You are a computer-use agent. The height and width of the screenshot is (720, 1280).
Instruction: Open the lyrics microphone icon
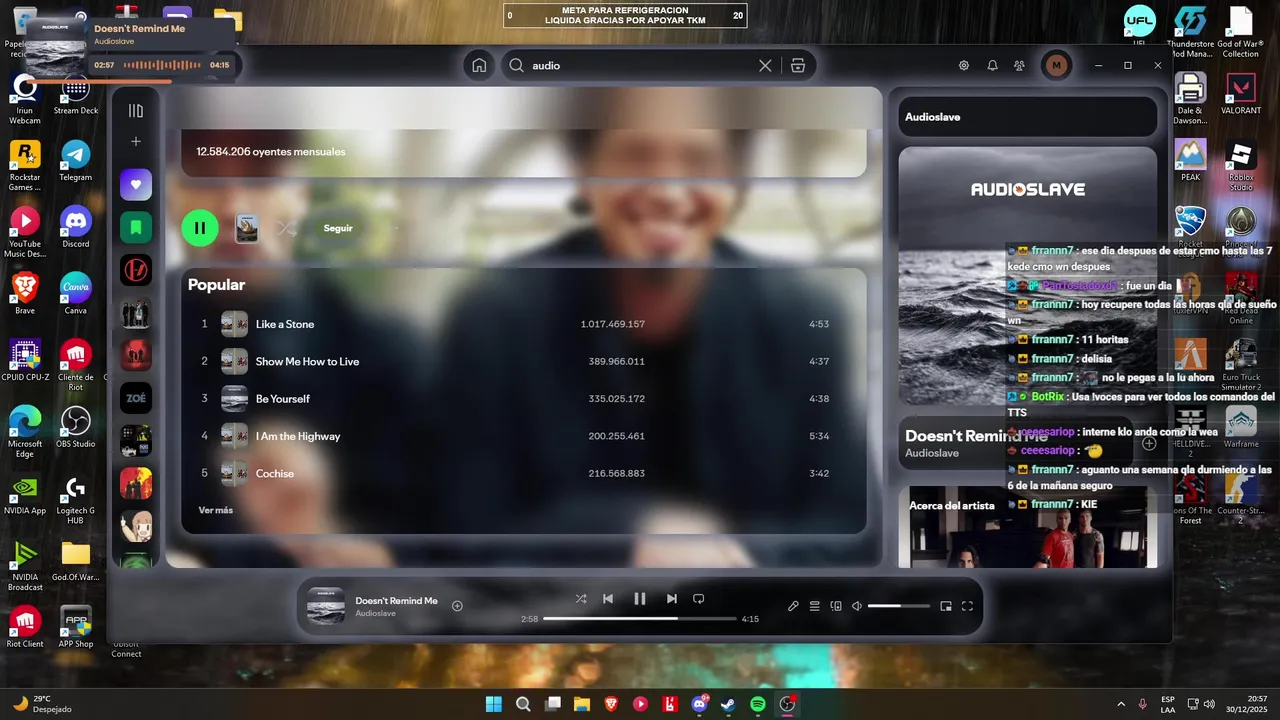[x=793, y=606]
